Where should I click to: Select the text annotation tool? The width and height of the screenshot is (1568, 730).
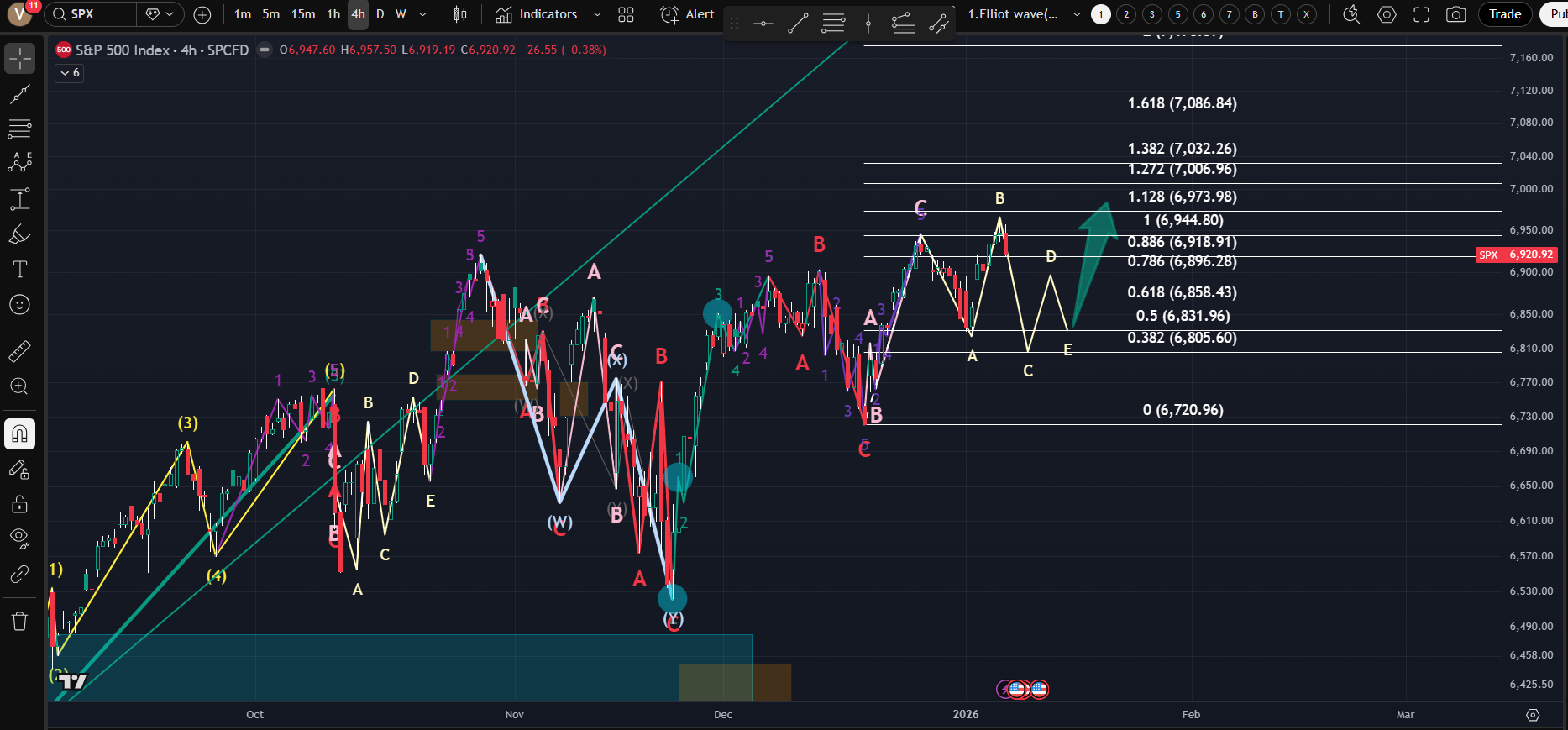(x=19, y=270)
